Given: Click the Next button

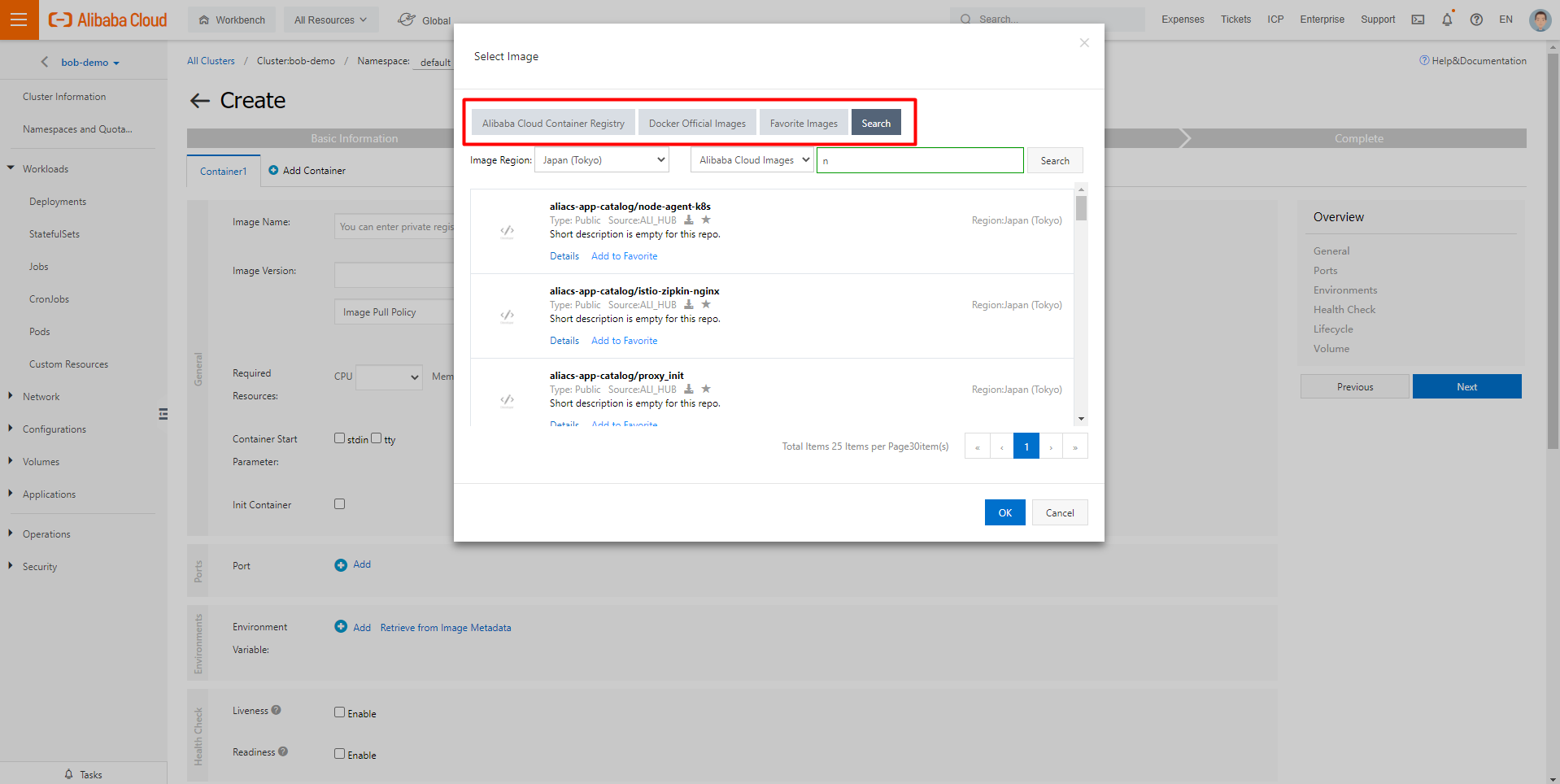Looking at the screenshot, I should (x=1466, y=386).
